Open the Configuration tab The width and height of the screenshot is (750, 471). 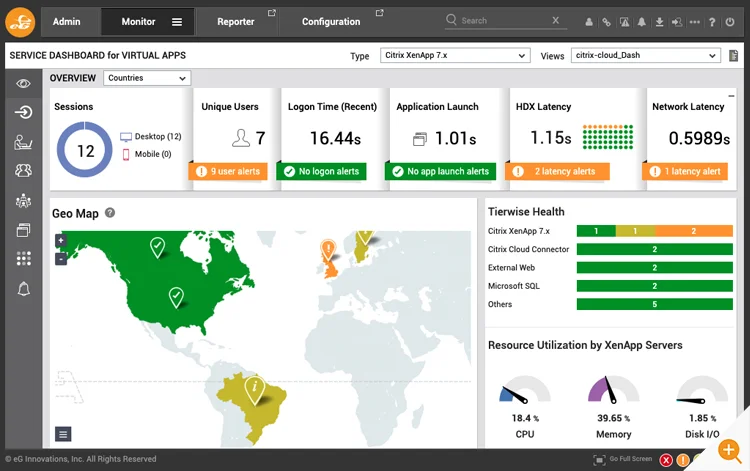point(331,22)
